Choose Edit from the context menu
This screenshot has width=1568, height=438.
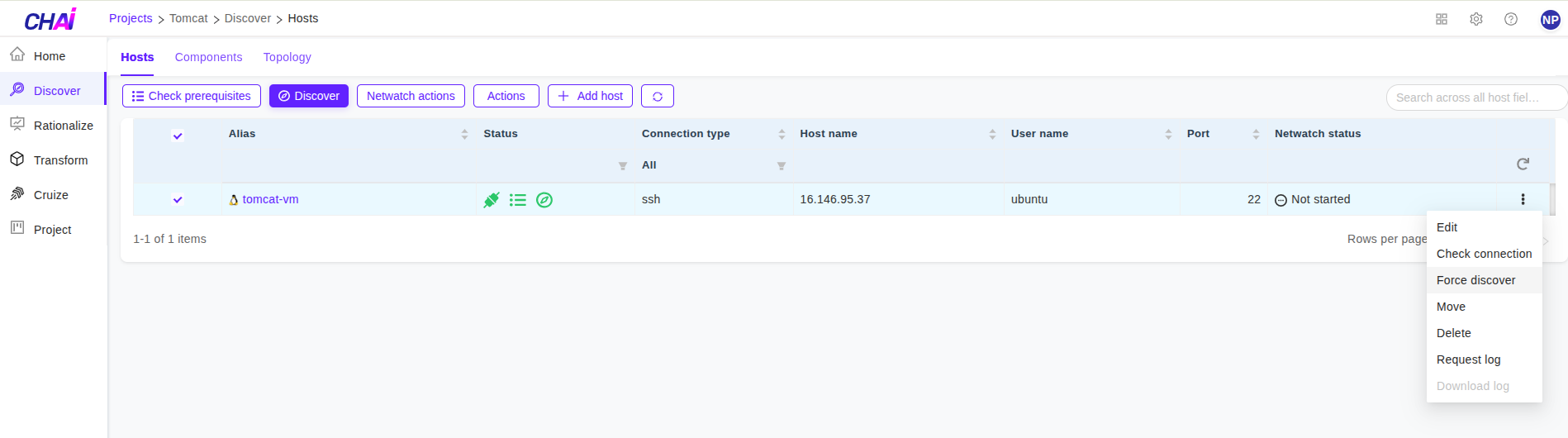[1484, 227]
